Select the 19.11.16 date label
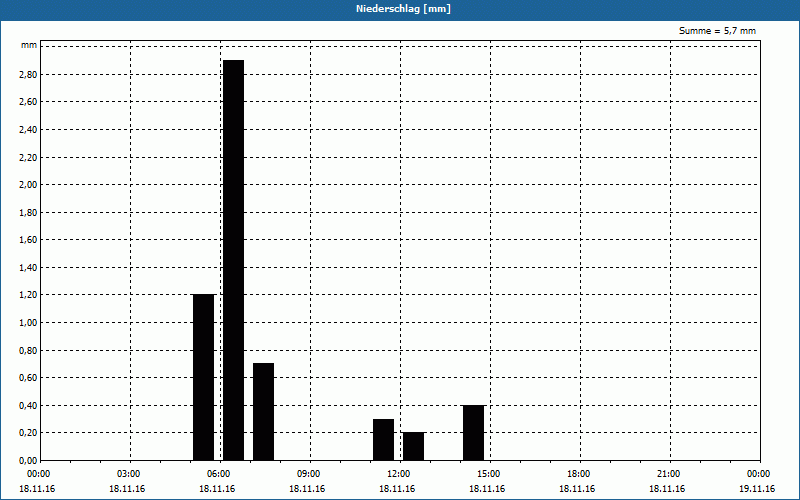 (x=757, y=489)
